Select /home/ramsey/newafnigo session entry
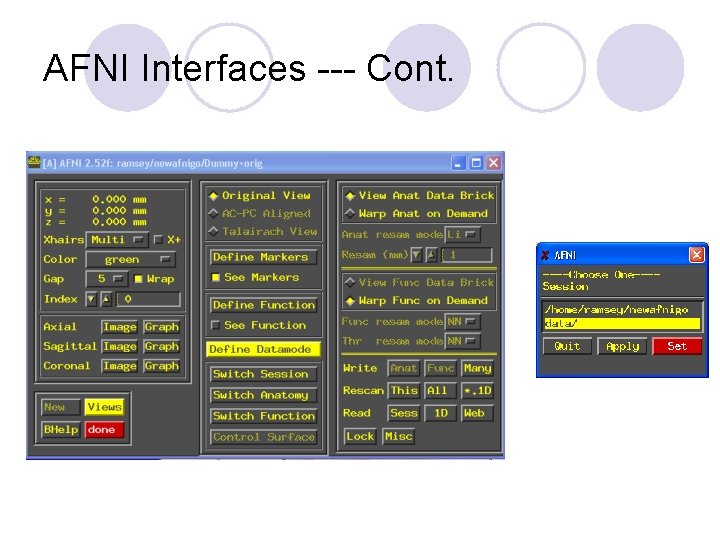720x540 pixels. click(x=622, y=310)
